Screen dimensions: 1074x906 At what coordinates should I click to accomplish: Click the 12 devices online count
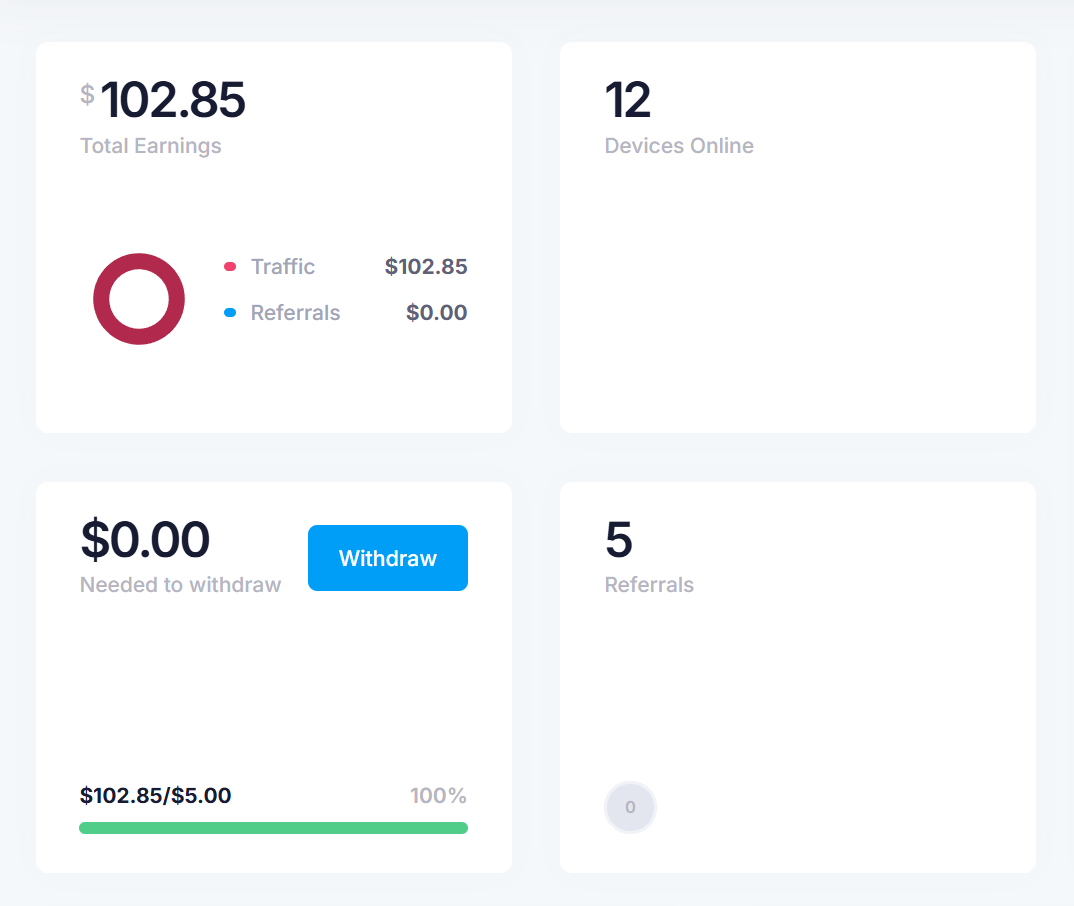point(627,100)
